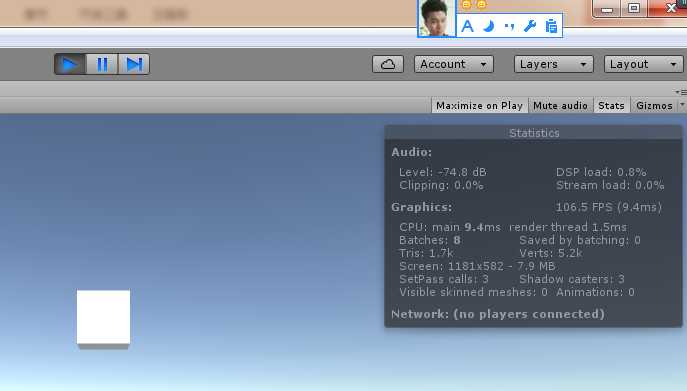Click the Animations: 0 text
The image size is (687, 391).
[595, 292]
